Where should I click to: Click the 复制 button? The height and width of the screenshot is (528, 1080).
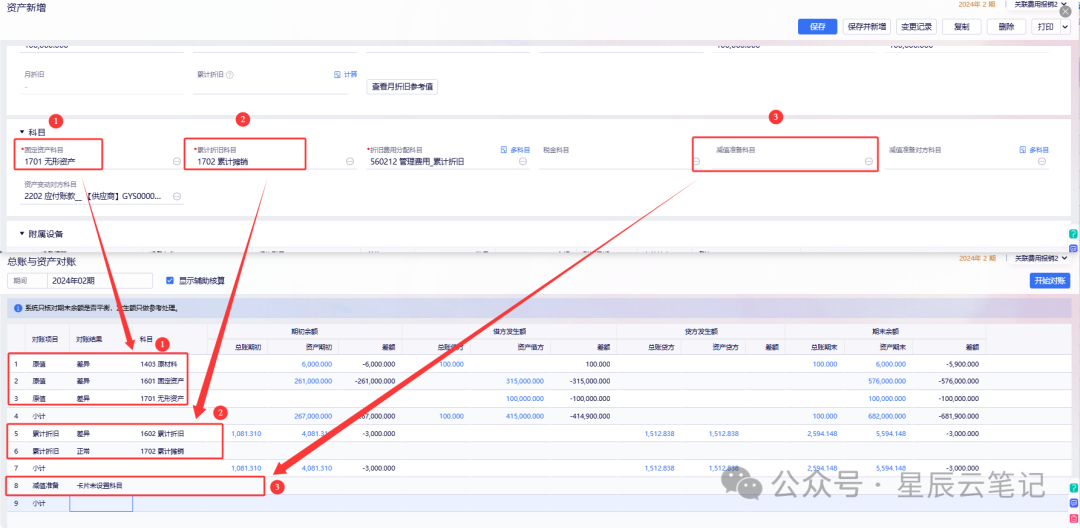click(x=962, y=27)
